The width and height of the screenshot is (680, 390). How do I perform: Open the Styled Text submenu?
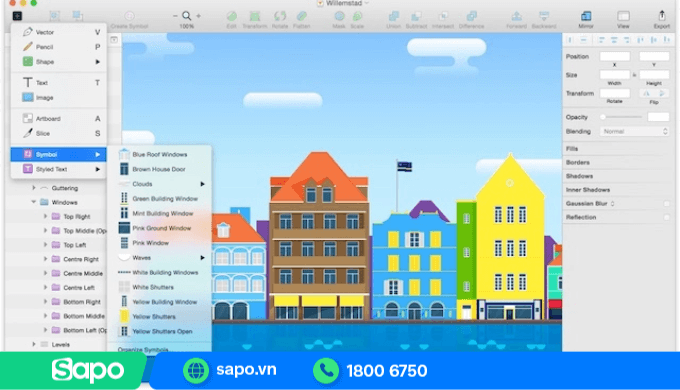(x=59, y=169)
